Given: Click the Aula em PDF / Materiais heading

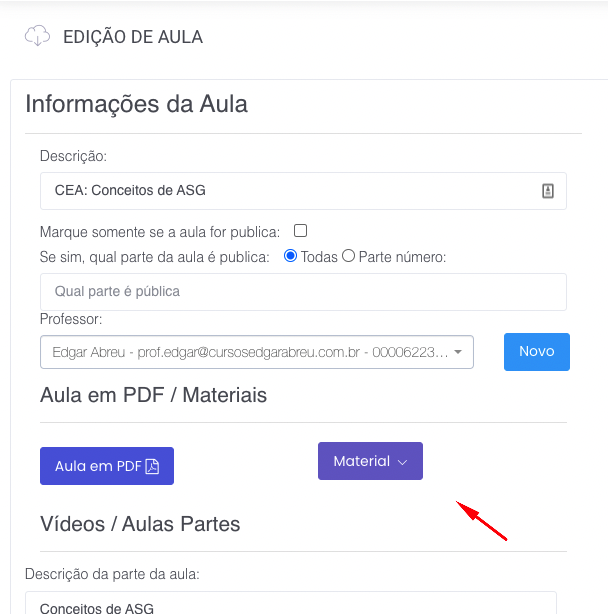Looking at the screenshot, I should (154, 395).
